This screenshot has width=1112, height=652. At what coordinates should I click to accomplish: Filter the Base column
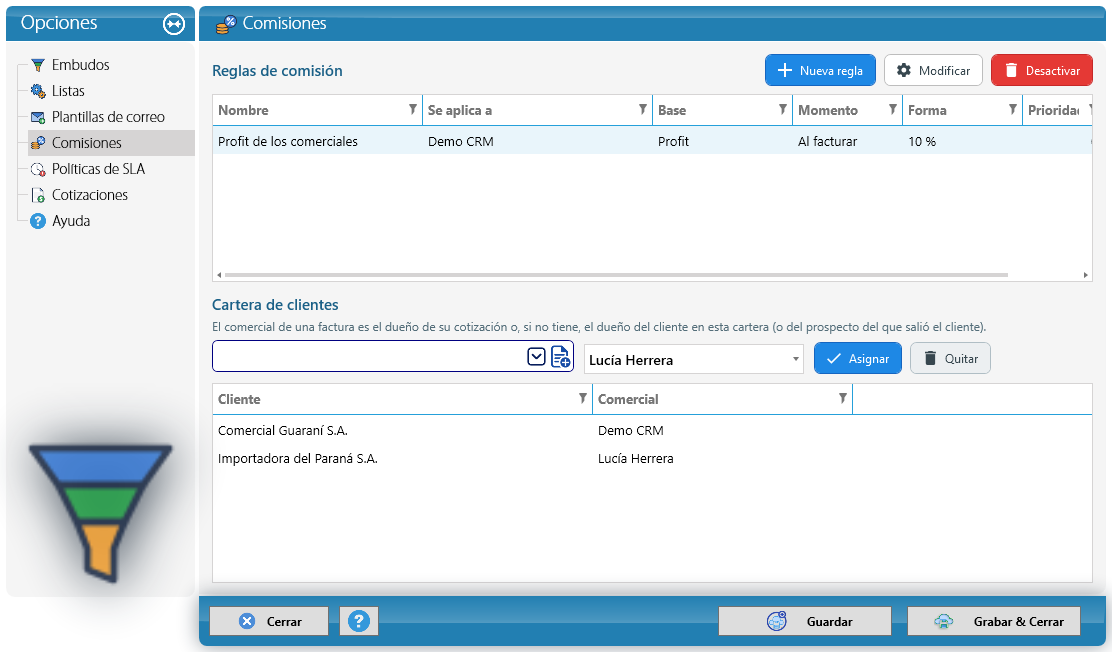783,109
